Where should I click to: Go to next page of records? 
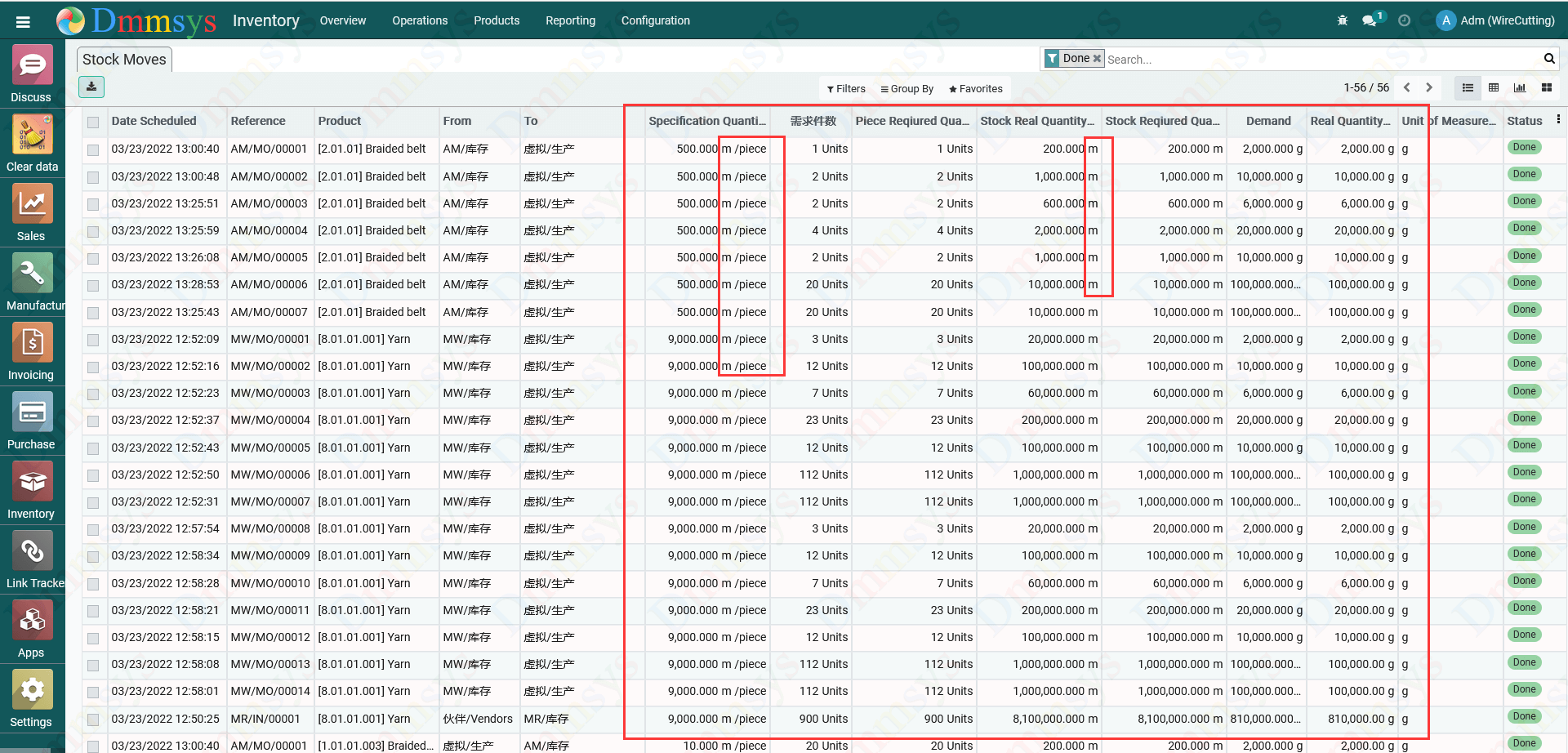click(x=1428, y=87)
